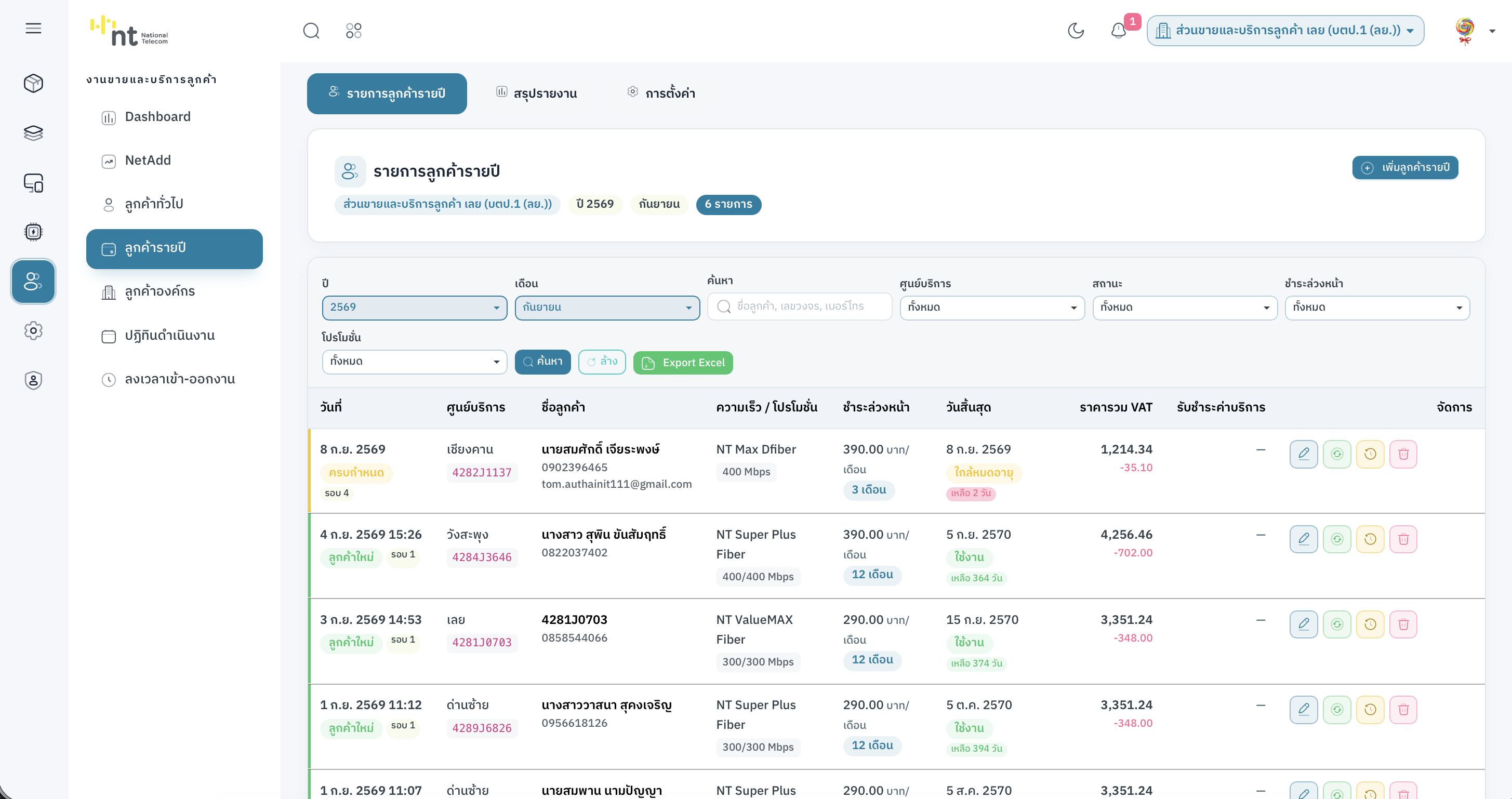1512x799 pixels.
Task: Click the Export Excel button
Action: point(683,363)
